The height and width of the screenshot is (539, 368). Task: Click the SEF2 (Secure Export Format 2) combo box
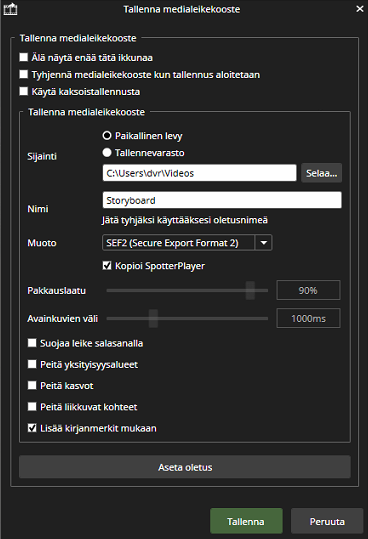pyautogui.click(x=187, y=243)
